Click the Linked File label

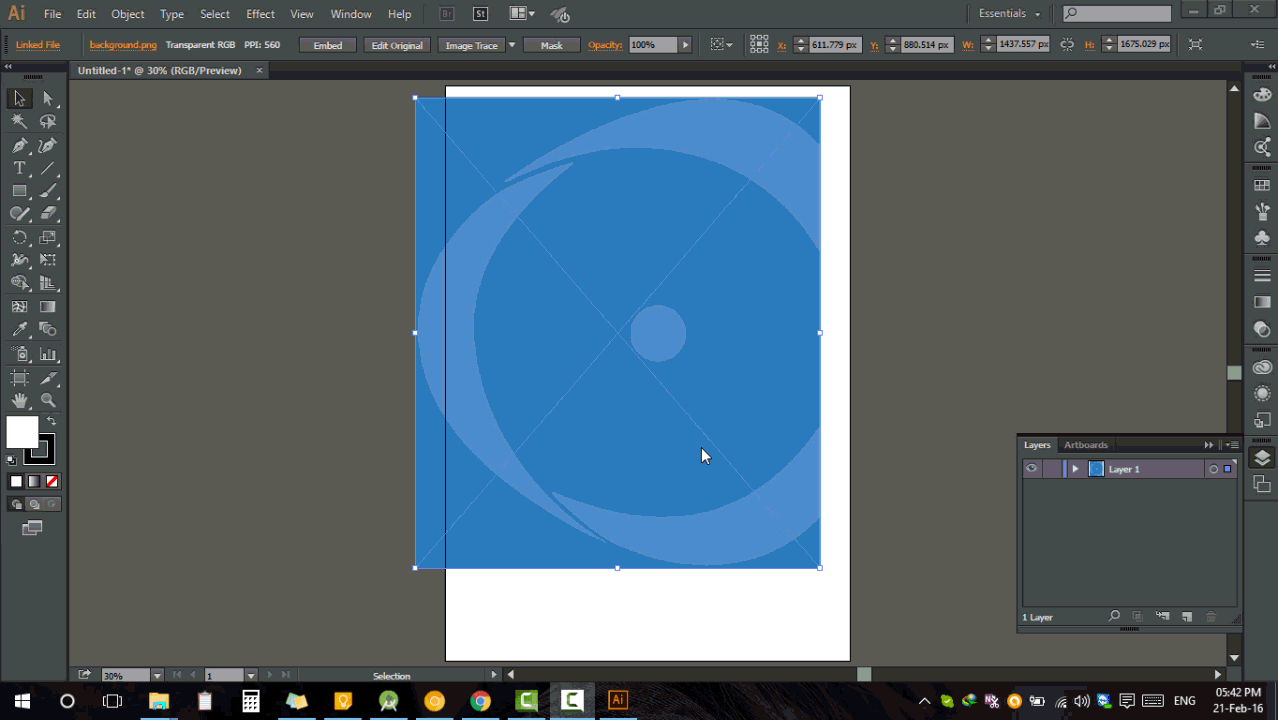(x=38, y=45)
